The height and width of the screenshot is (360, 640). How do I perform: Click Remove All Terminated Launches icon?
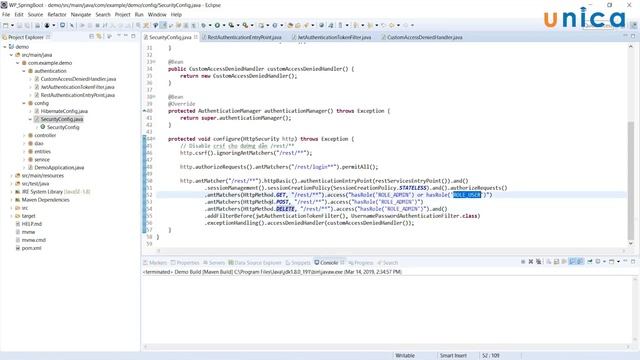[539, 262]
